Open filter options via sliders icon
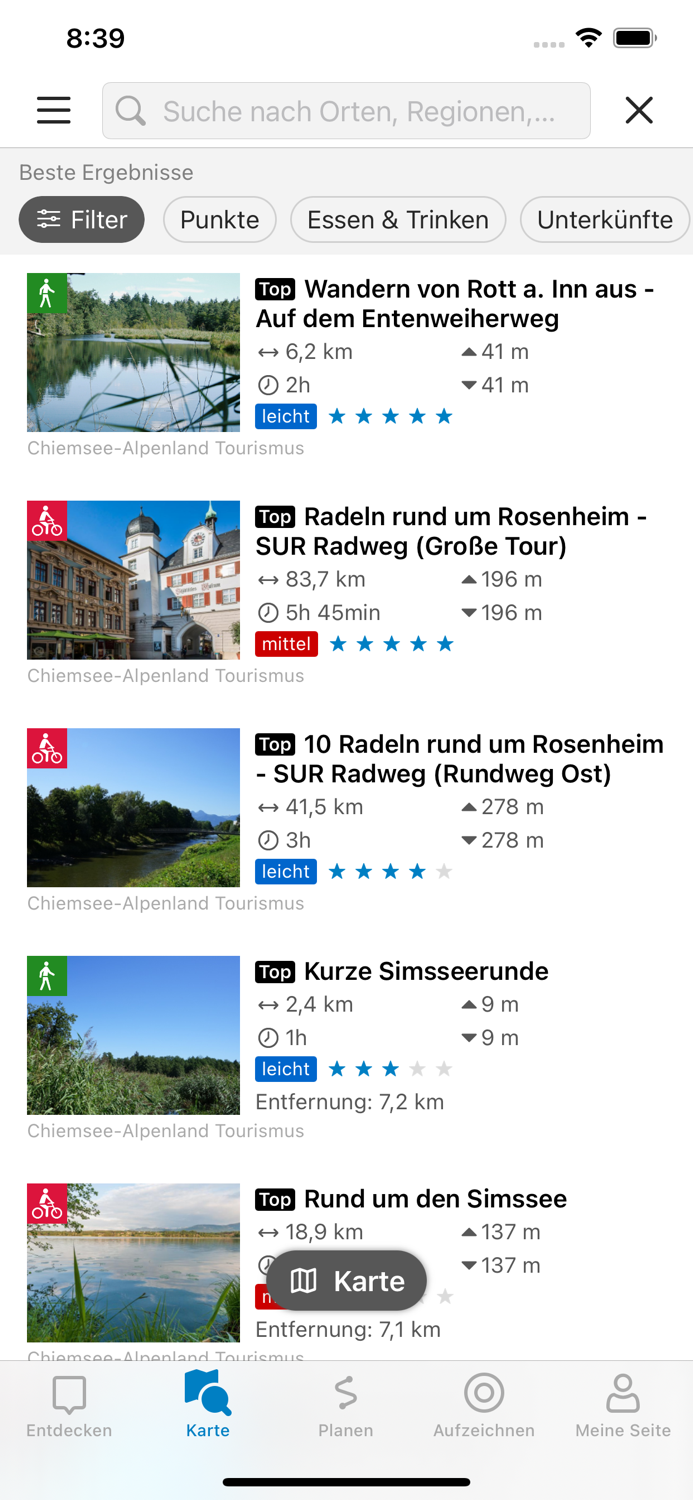The image size is (693, 1500). coord(50,219)
